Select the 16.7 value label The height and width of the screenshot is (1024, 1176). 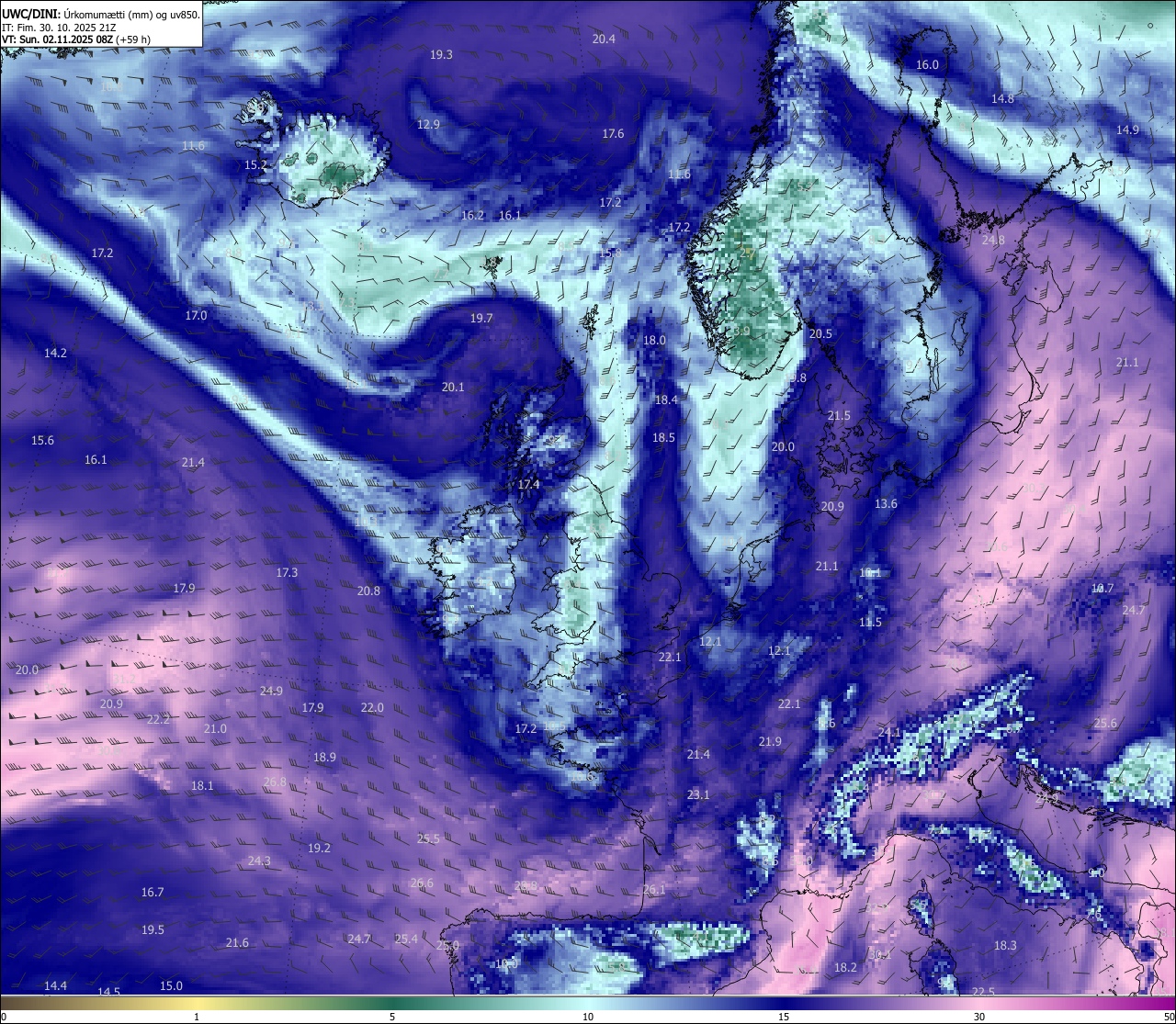point(153,893)
